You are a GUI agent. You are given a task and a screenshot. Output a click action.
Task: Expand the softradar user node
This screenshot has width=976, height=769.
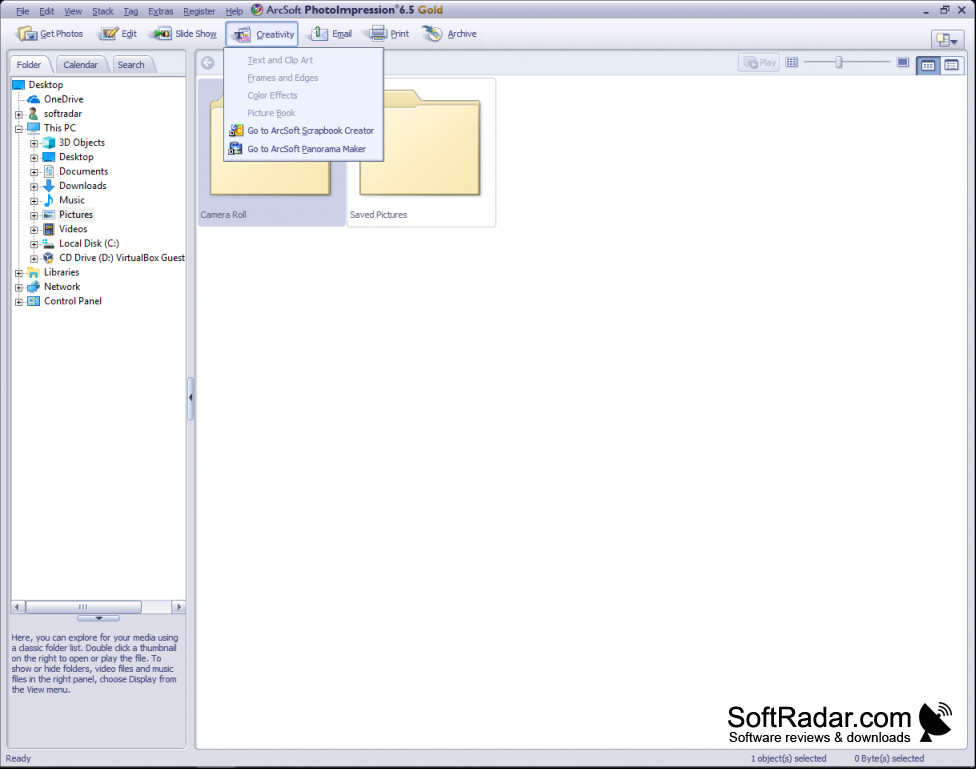19,115
